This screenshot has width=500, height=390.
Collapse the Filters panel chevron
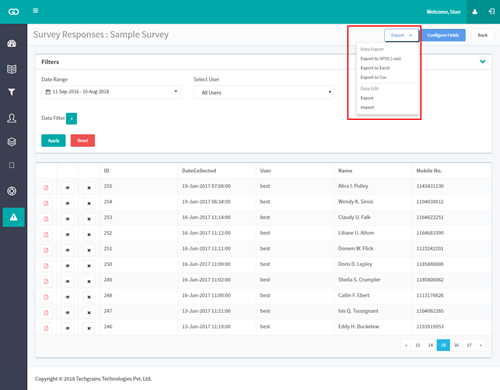tap(482, 62)
